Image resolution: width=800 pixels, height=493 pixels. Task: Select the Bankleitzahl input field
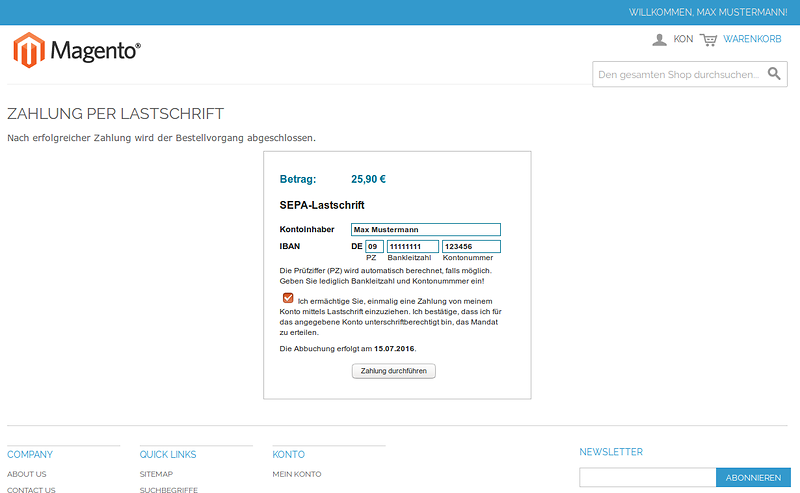(x=412, y=246)
